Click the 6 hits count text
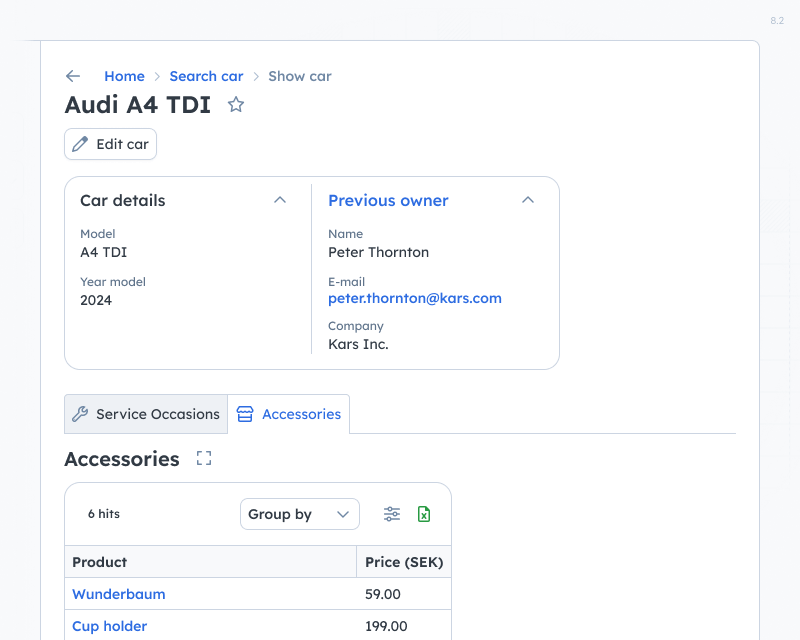The height and width of the screenshot is (640, 800). [104, 514]
